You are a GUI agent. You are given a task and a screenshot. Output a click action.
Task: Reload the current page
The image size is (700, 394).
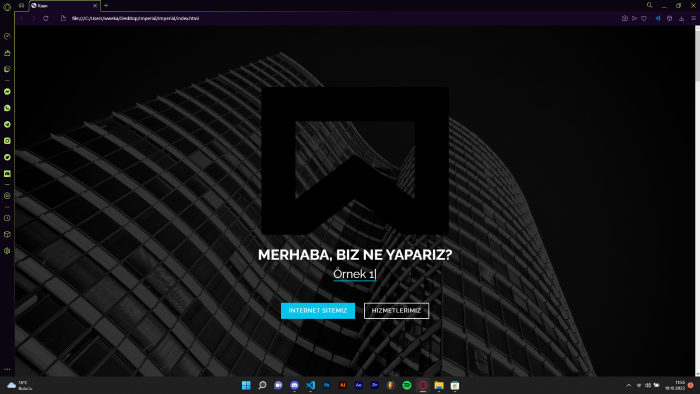46,18
